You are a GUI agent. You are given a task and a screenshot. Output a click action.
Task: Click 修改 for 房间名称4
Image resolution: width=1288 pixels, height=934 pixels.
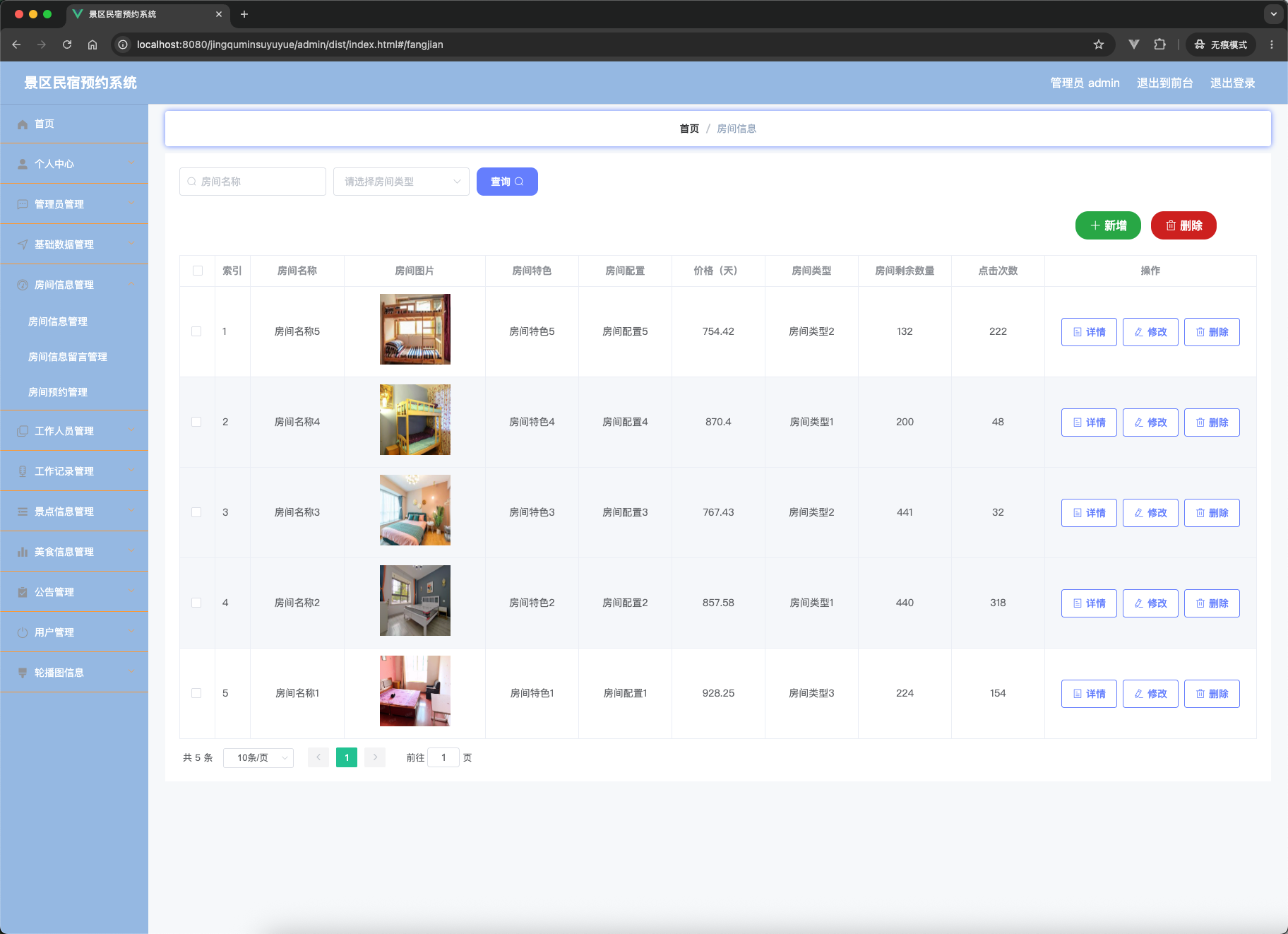1150,422
